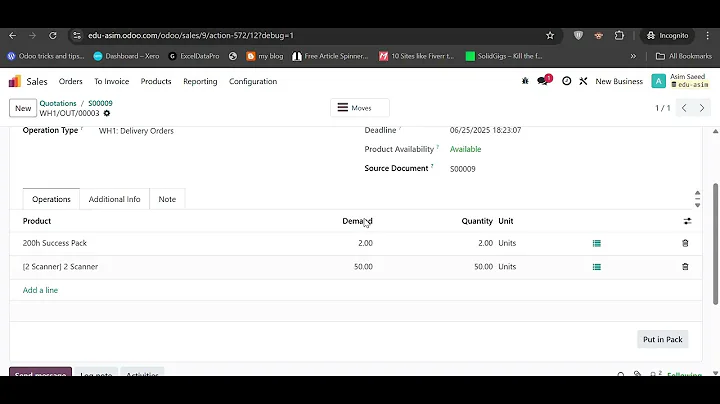The width and height of the screenshot is (720, 404).
Task: Open SolidGigs bookmark
Action: (x=504, y=56)
